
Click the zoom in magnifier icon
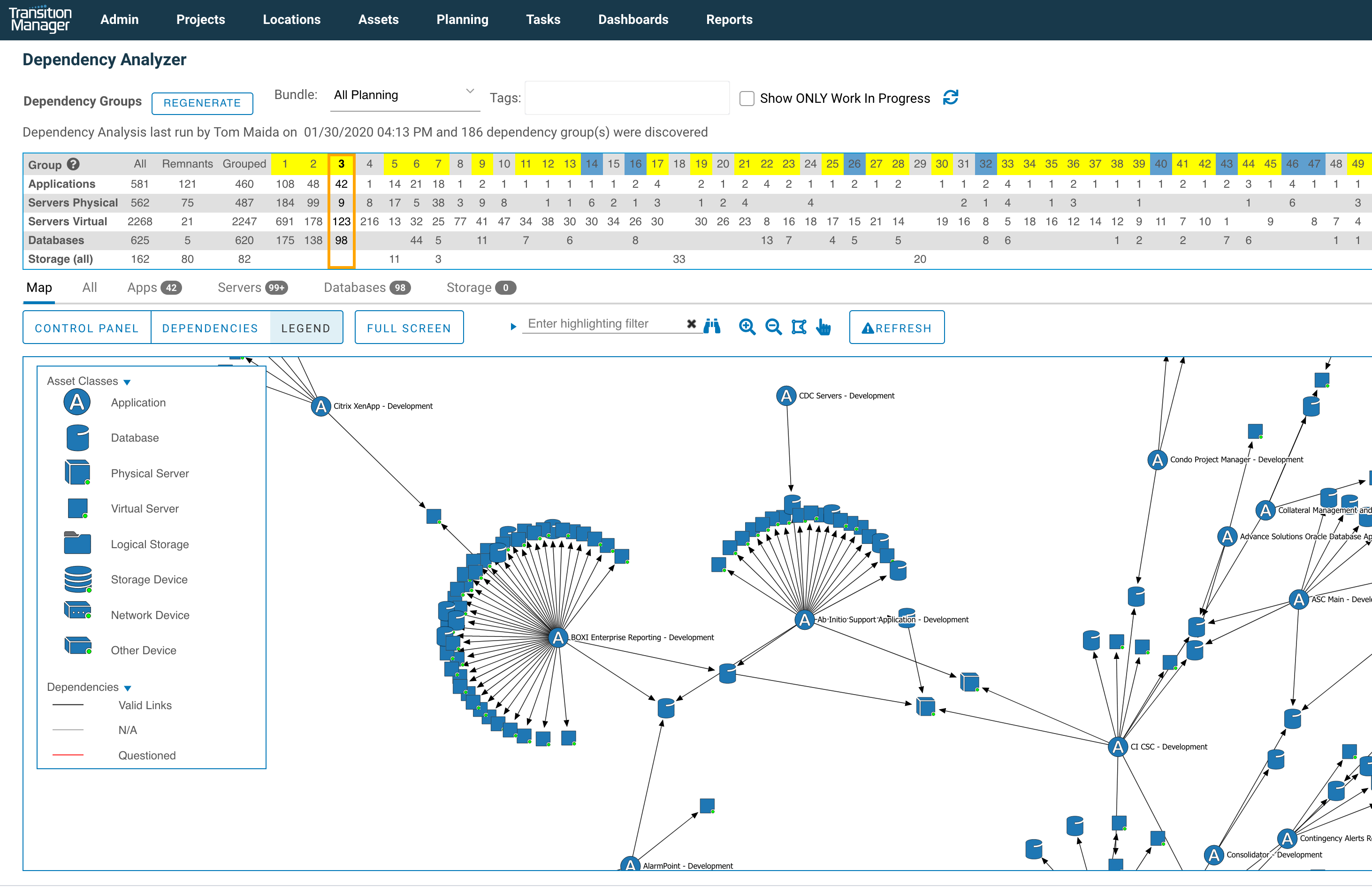click(746, 327)
